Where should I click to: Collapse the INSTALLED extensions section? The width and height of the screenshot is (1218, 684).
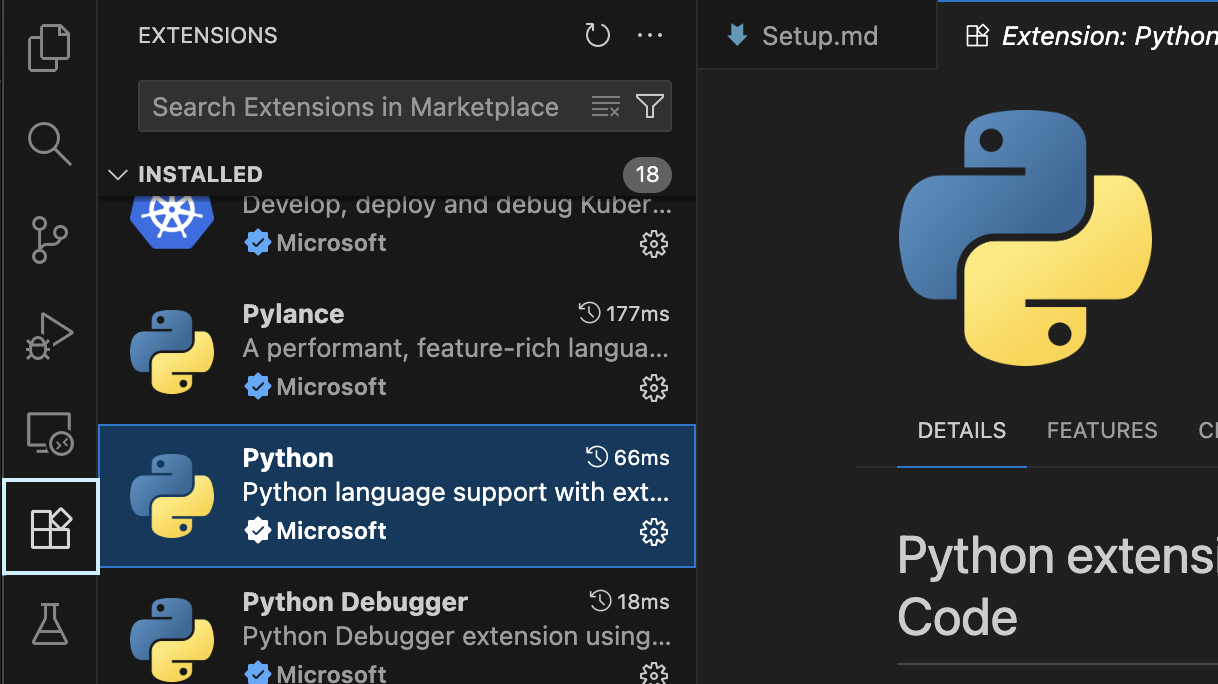click(x=118, y=173)
